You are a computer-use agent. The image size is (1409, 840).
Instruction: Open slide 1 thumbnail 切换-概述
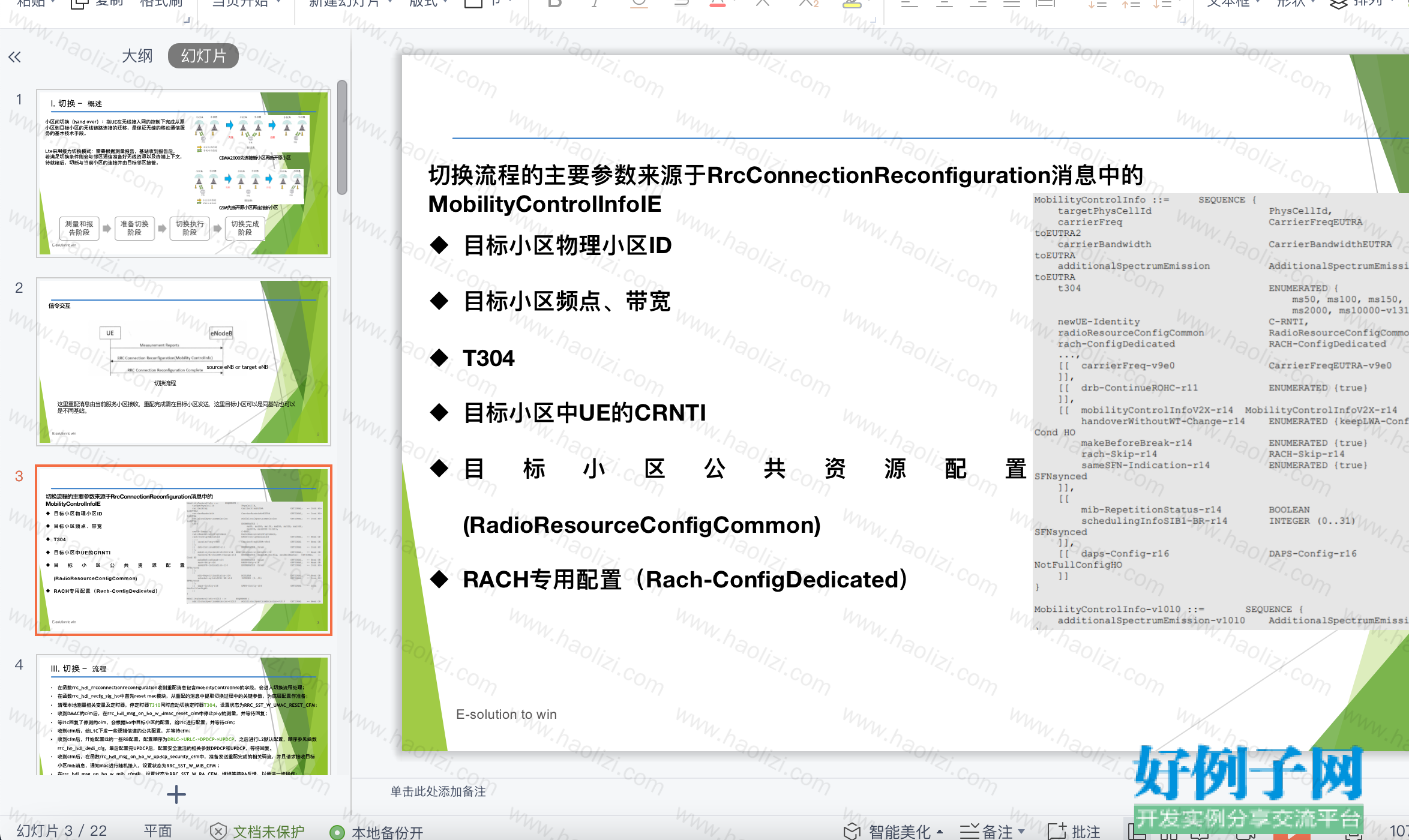(184, 173)
